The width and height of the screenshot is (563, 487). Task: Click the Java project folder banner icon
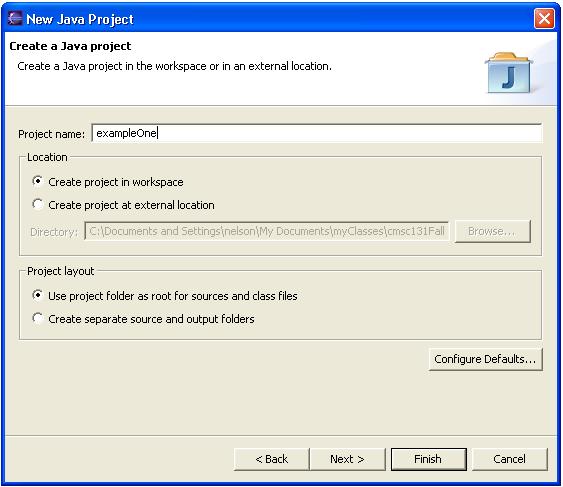pyautogui.click(x=509, y=73)
